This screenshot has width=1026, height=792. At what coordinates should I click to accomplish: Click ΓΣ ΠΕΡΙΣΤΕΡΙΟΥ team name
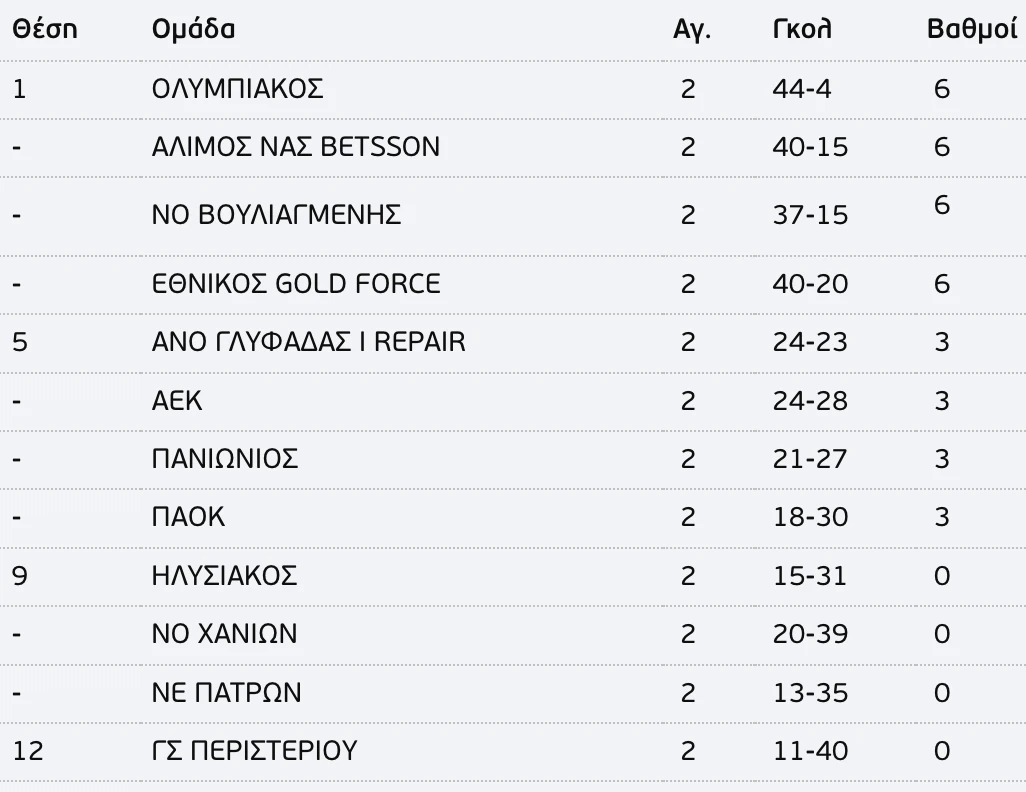[253, 750]
